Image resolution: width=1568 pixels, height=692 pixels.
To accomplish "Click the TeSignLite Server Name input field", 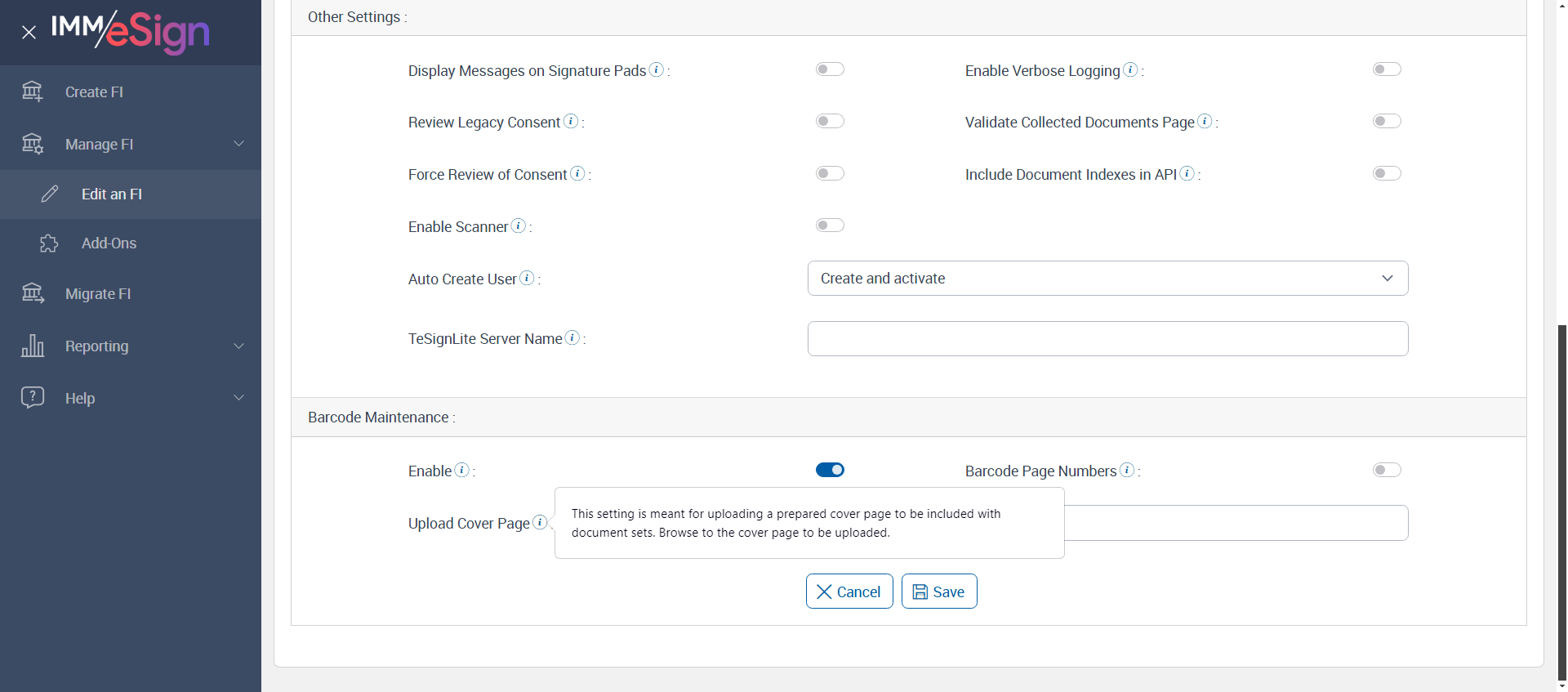I will tap(1107, 338).
